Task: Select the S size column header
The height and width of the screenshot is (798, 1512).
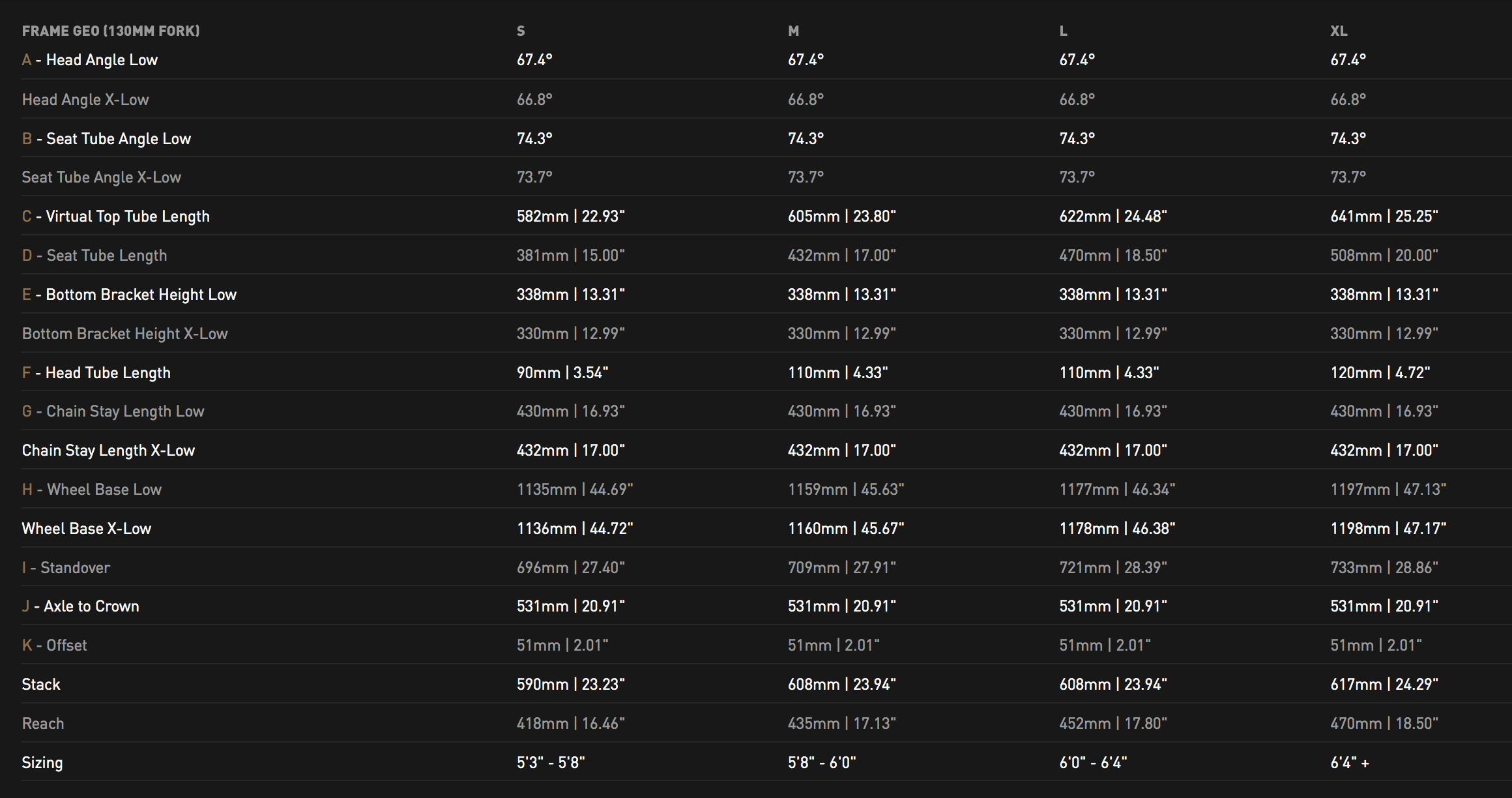Action: [521, 31]
